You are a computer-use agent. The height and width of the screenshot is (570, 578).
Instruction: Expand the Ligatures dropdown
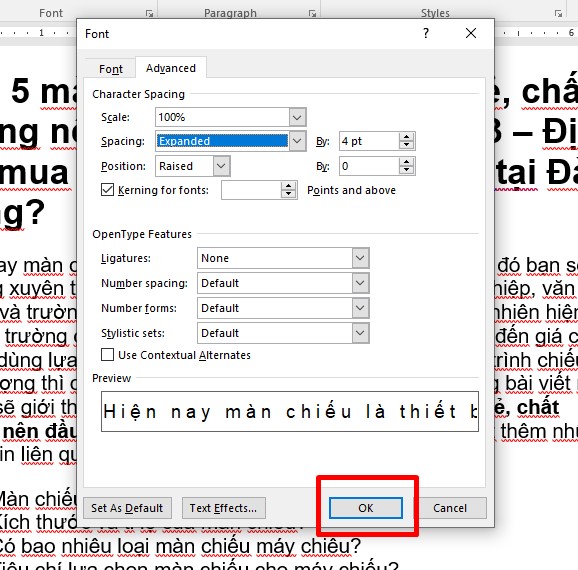pos(360,258)
